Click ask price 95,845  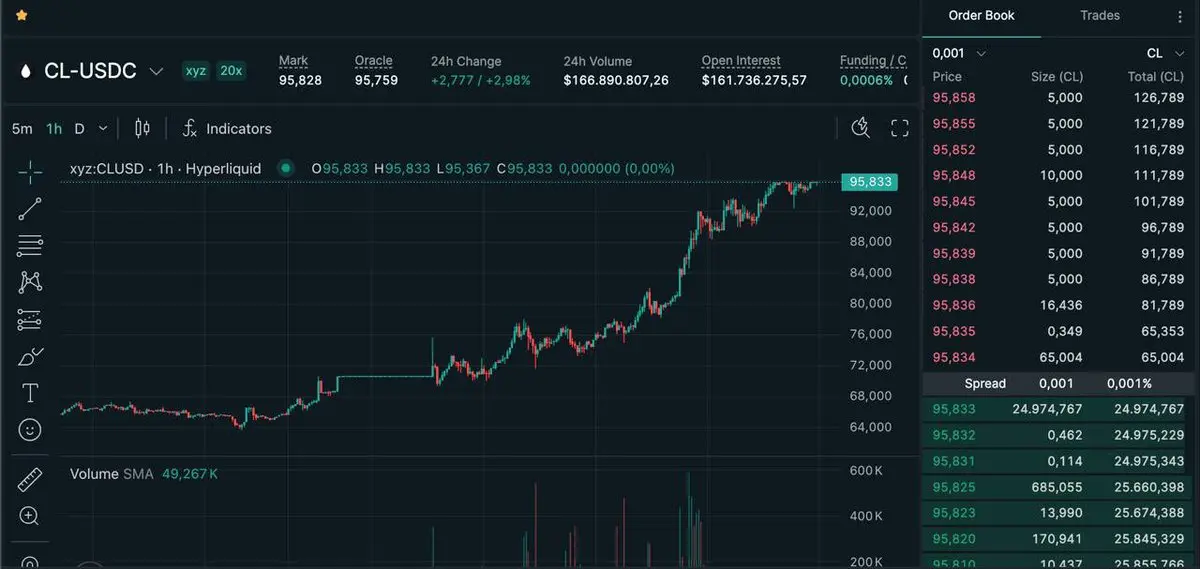click(x=953, y=201)
